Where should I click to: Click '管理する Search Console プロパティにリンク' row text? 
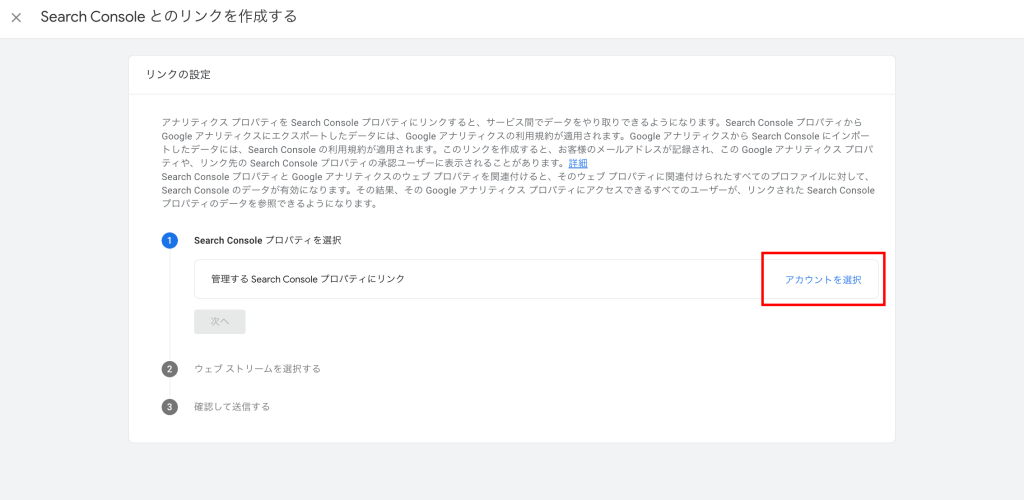(x=308, y=279)
